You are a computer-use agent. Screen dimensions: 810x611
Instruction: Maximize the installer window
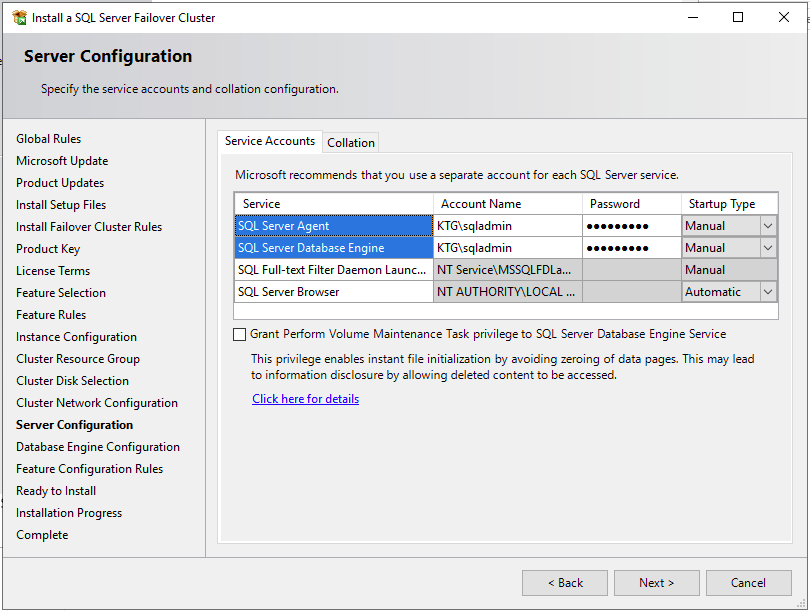click(x=738, y=18)
